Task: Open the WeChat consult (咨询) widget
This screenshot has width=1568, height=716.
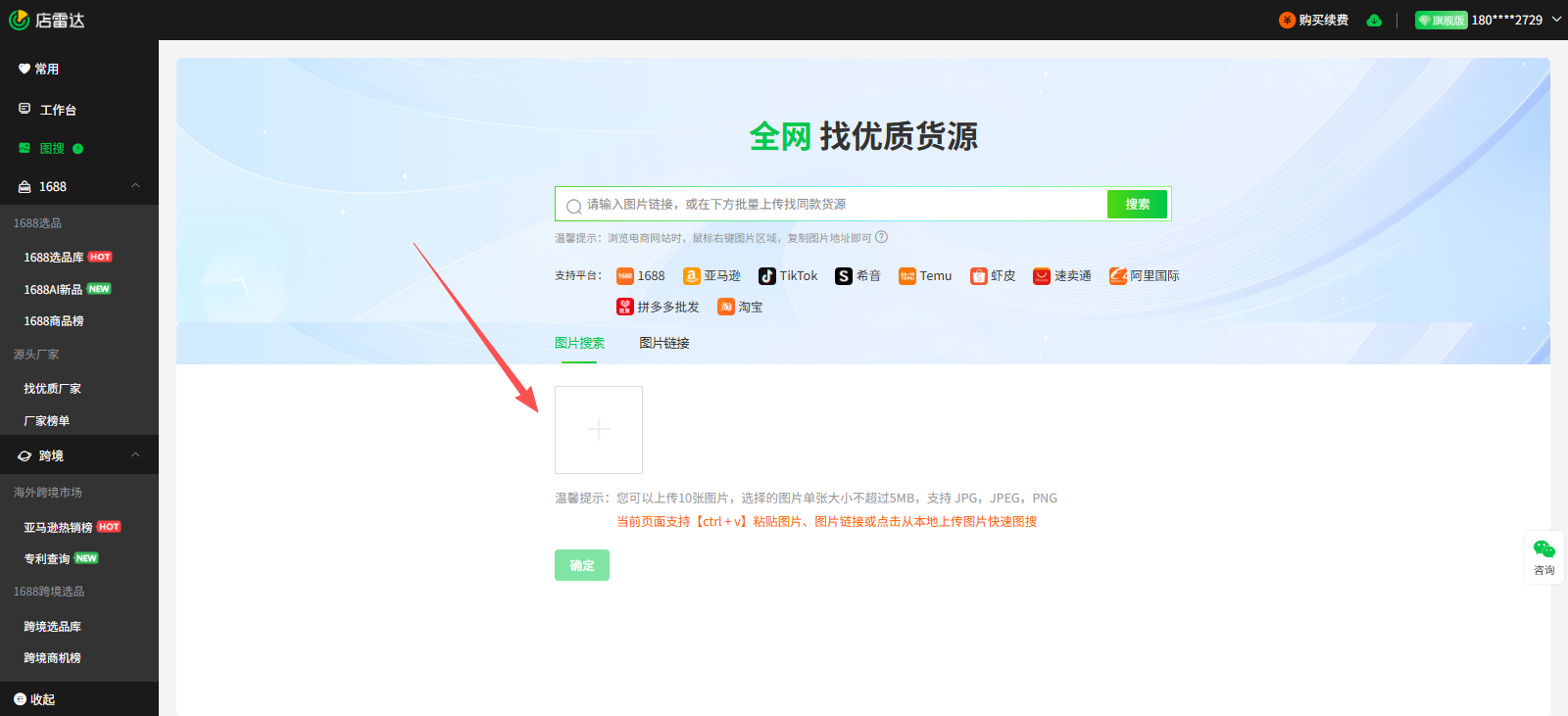Action: coord(1543,556)
